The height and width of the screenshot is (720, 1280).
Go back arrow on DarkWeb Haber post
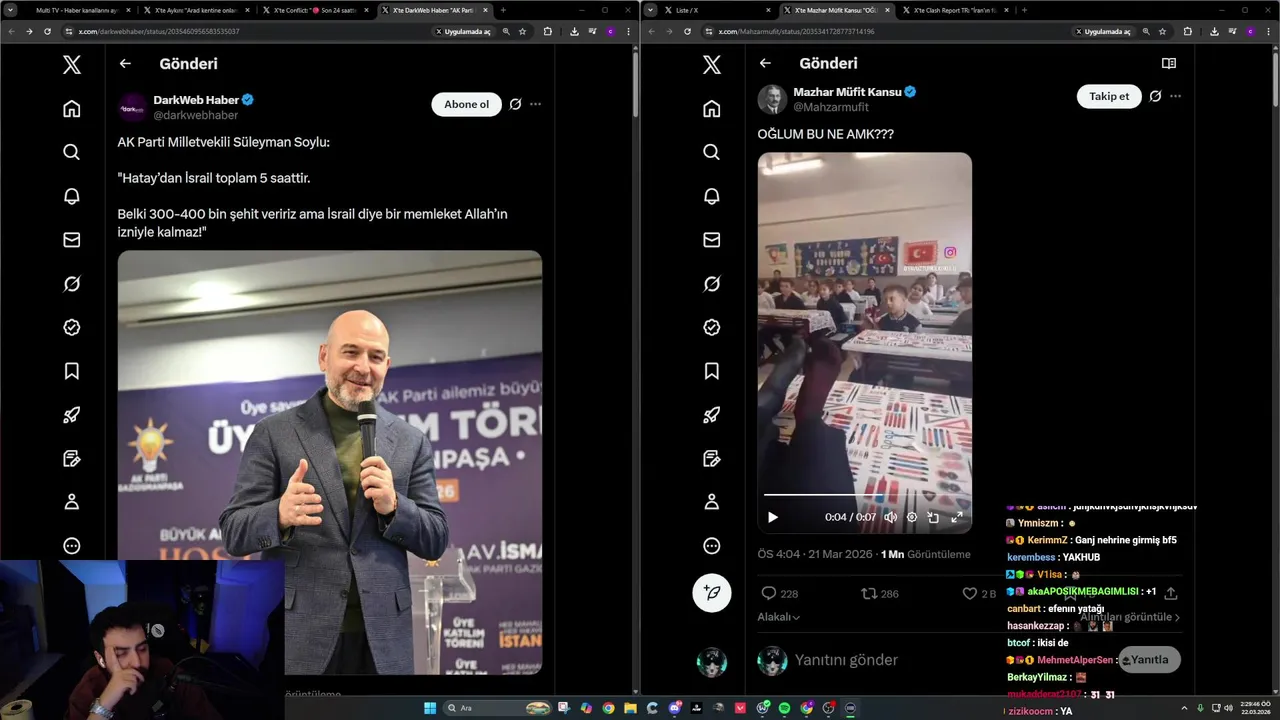click(x=125, y=63)
